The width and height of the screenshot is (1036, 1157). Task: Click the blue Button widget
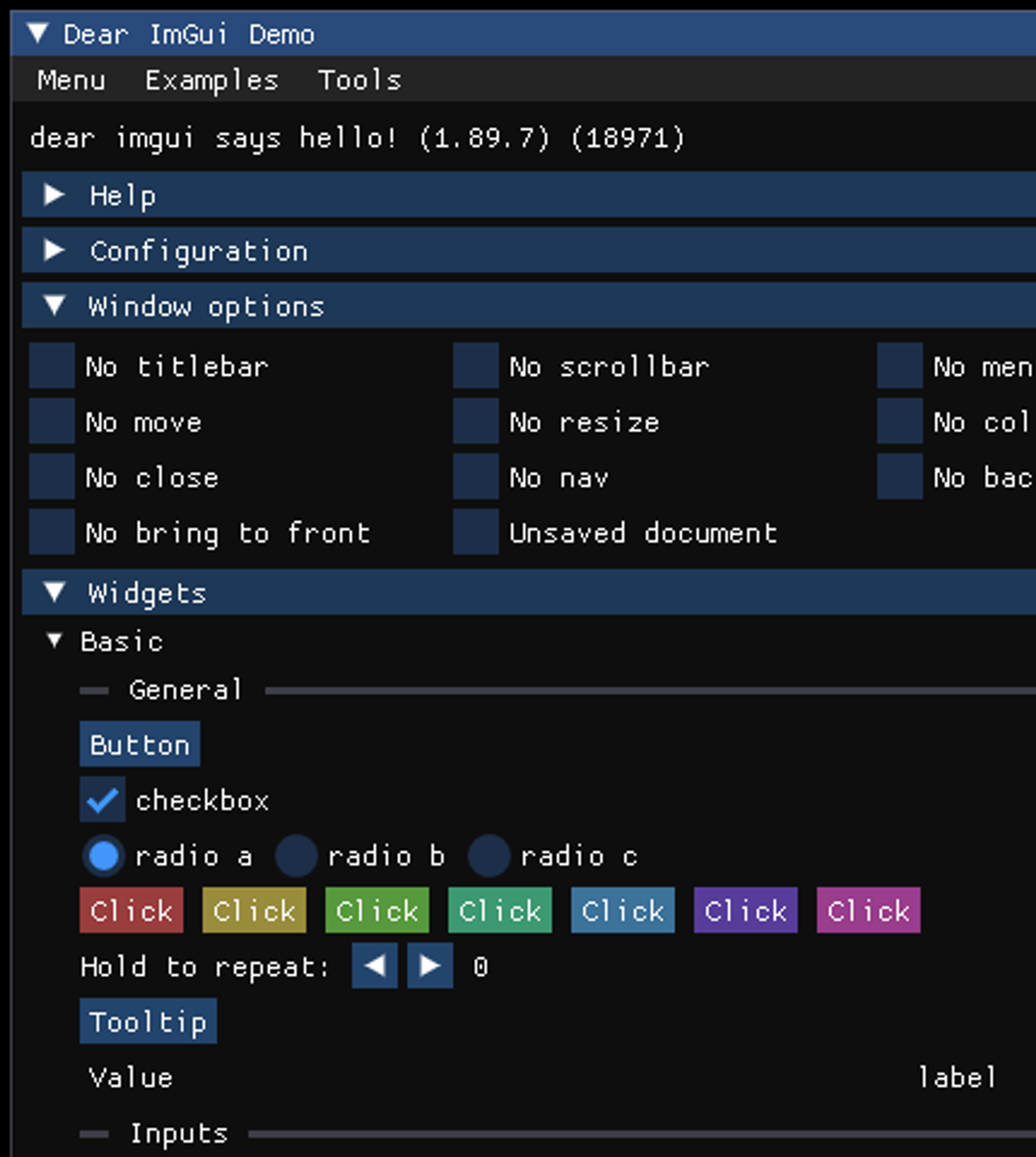tap(140, 744)
